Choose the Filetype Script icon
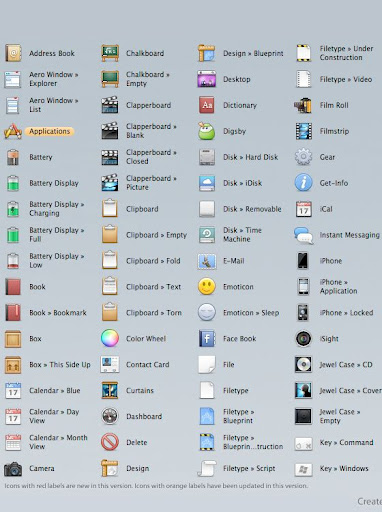 click(207, 469)
